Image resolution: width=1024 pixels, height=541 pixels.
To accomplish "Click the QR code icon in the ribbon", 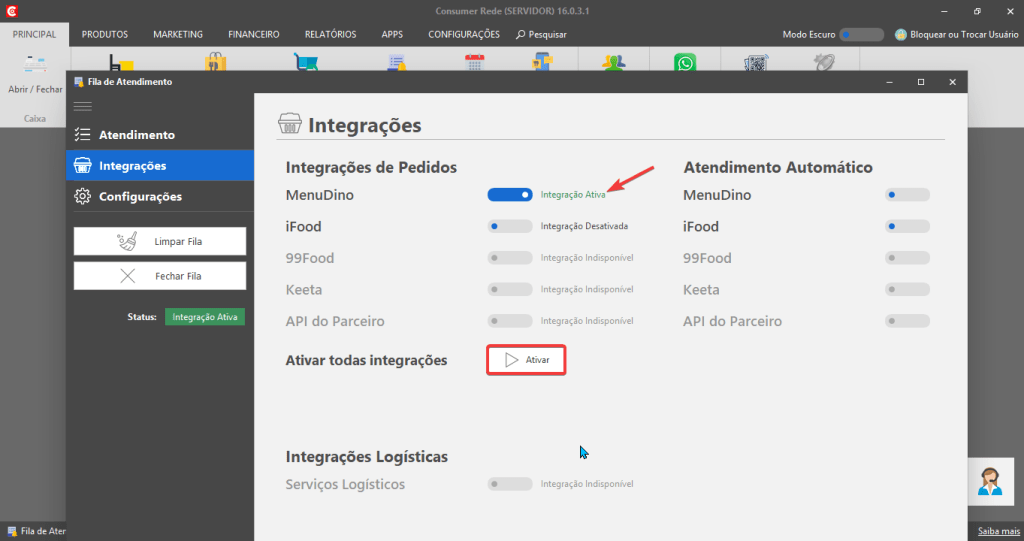I will pos(756,63).
